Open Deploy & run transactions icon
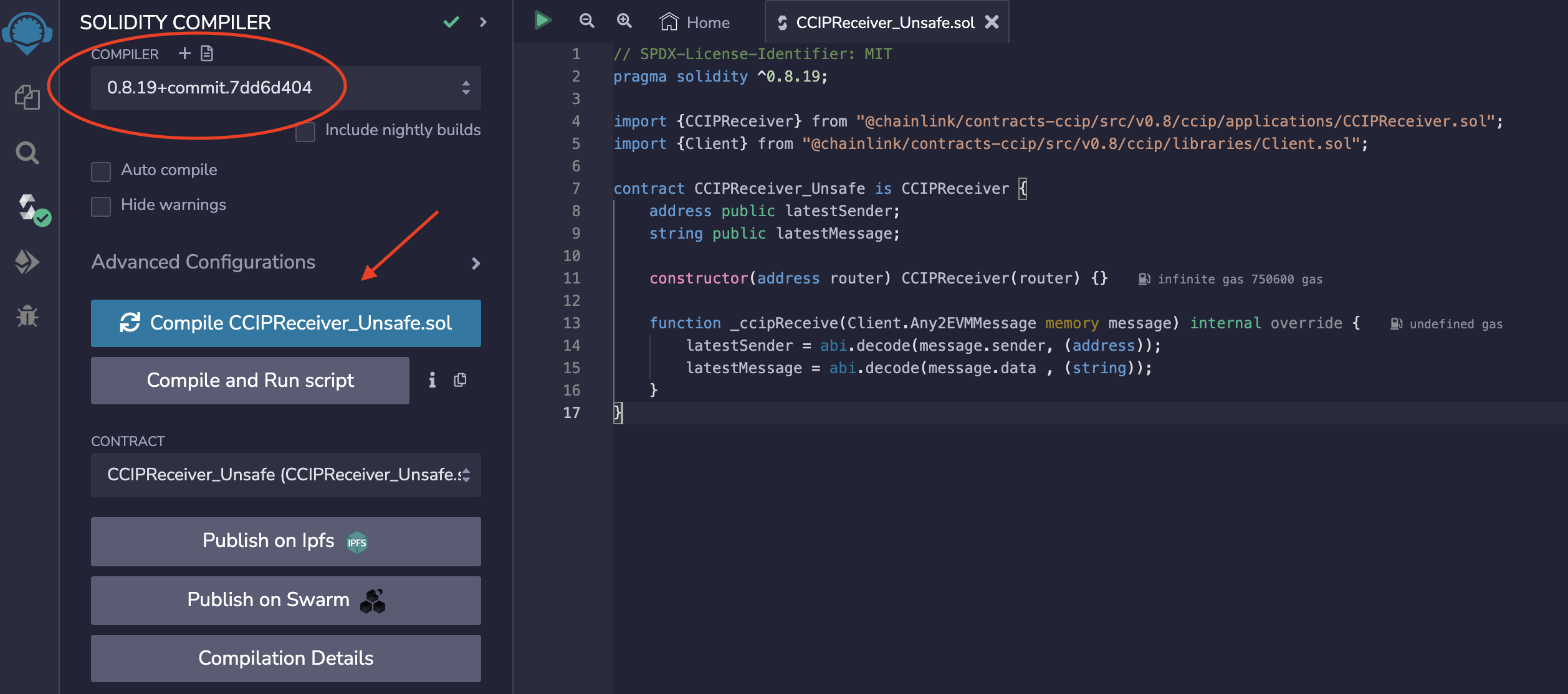The height and width of the screenshot is (694, 1568). [x=27, y=262]
